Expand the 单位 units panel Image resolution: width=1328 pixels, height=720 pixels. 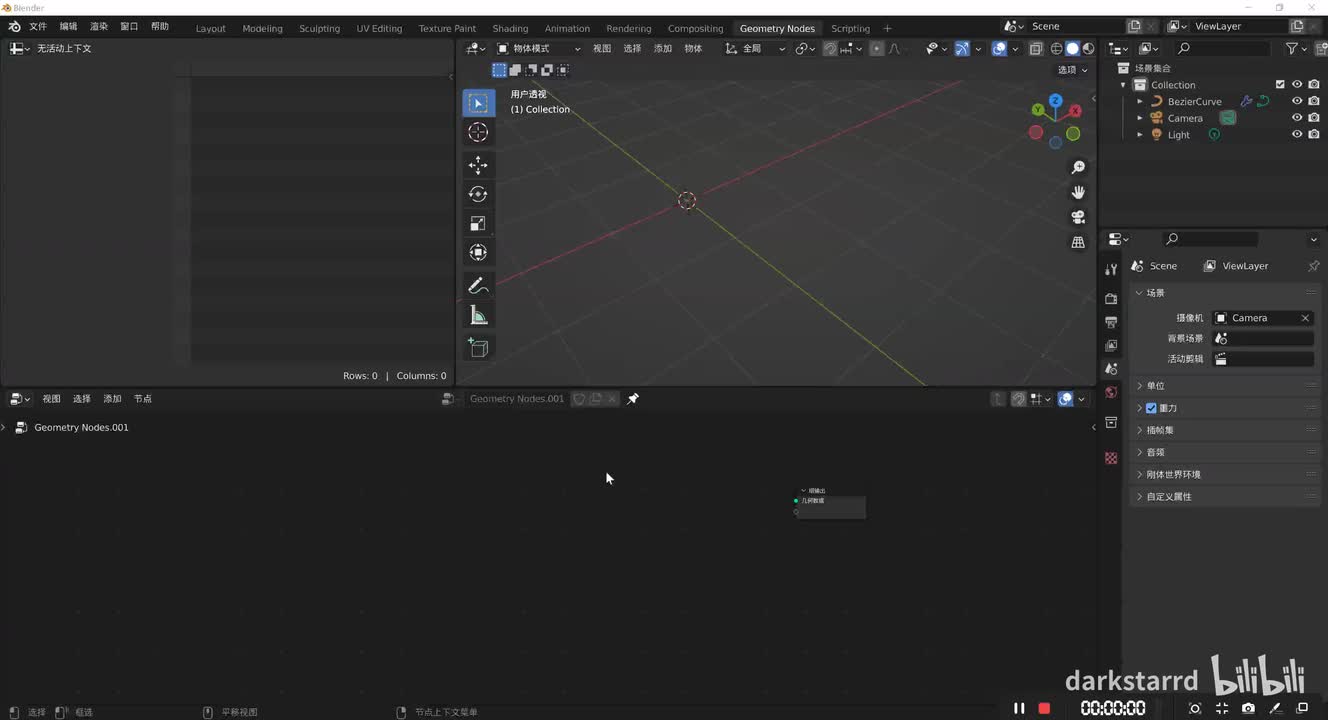1225,386
